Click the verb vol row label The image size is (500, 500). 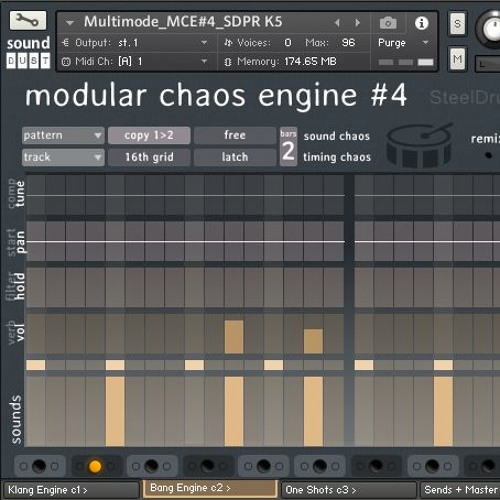[17, 332]
